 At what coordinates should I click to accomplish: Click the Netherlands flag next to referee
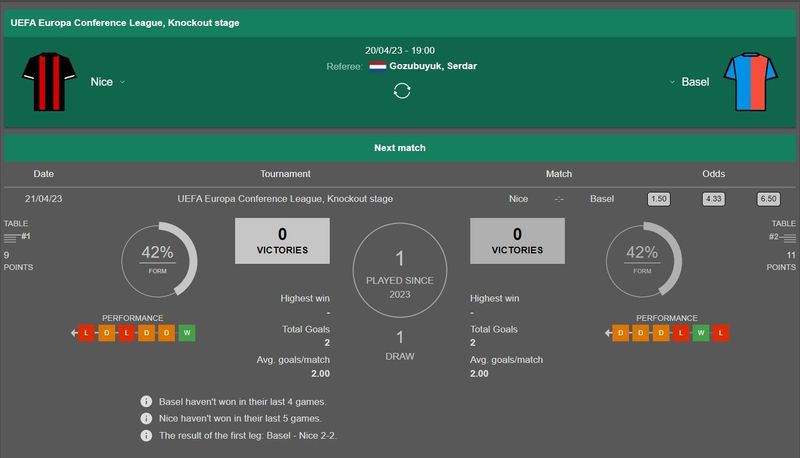pos(378,66)
